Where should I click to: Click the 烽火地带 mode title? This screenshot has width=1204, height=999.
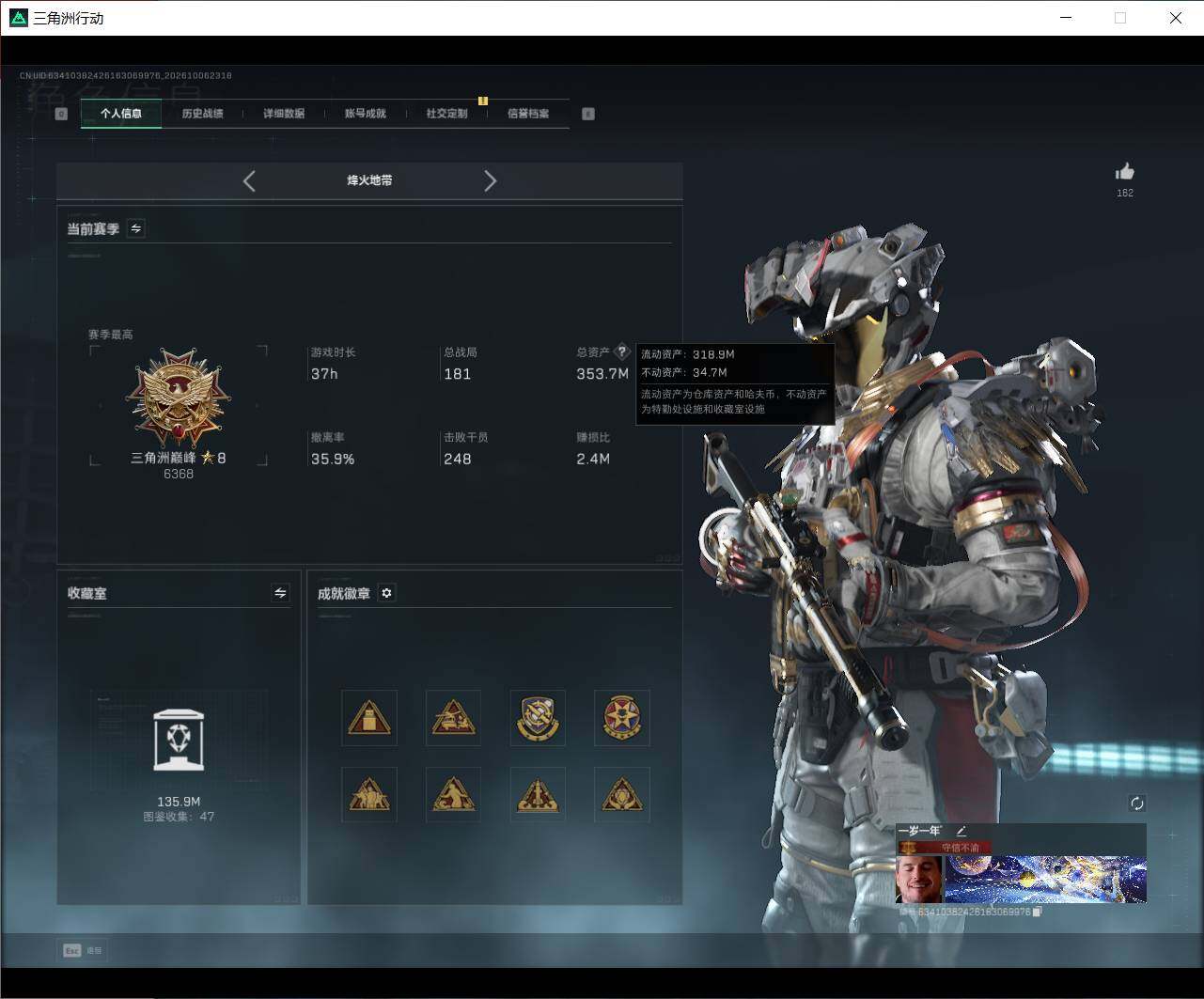pyautogui.click(x=369, y=180)
